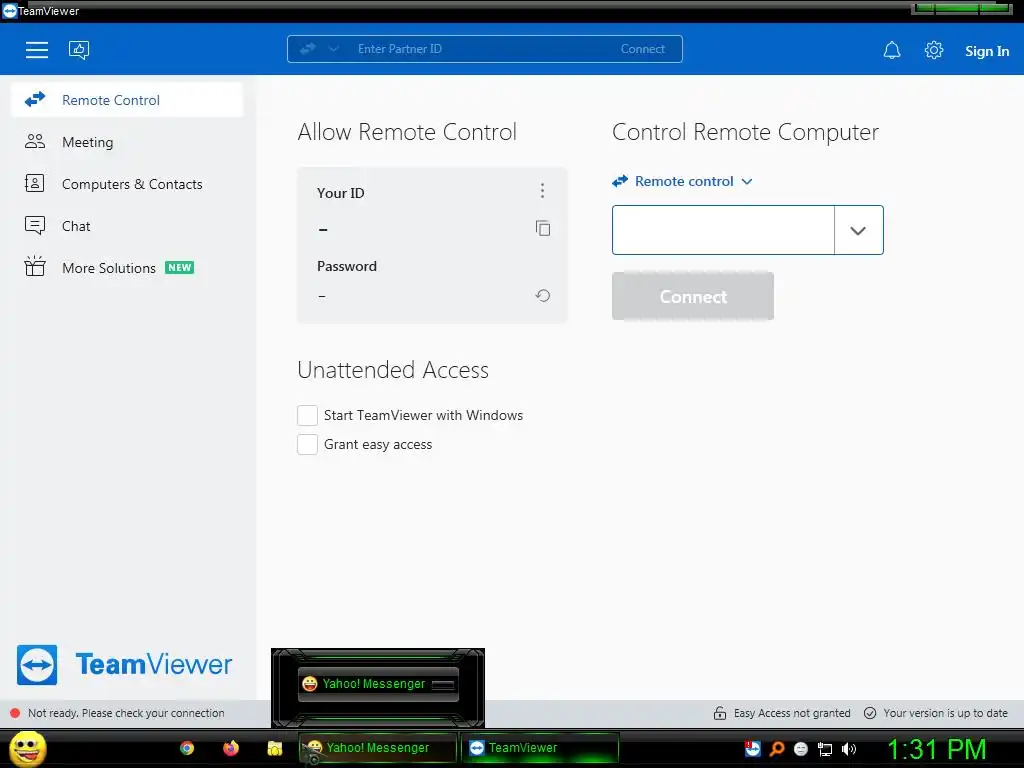Open the hamburger menu in the header
Screen dimensions: 1024x768
coord(37,50)
